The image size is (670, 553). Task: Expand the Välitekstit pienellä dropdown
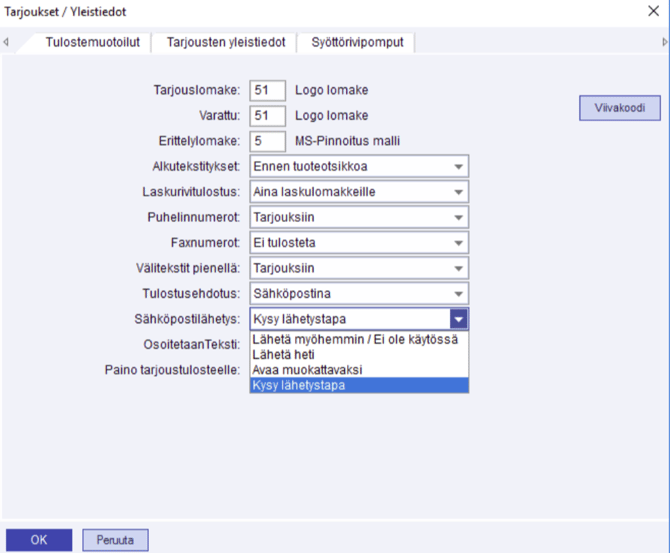(x=458, y=268)
